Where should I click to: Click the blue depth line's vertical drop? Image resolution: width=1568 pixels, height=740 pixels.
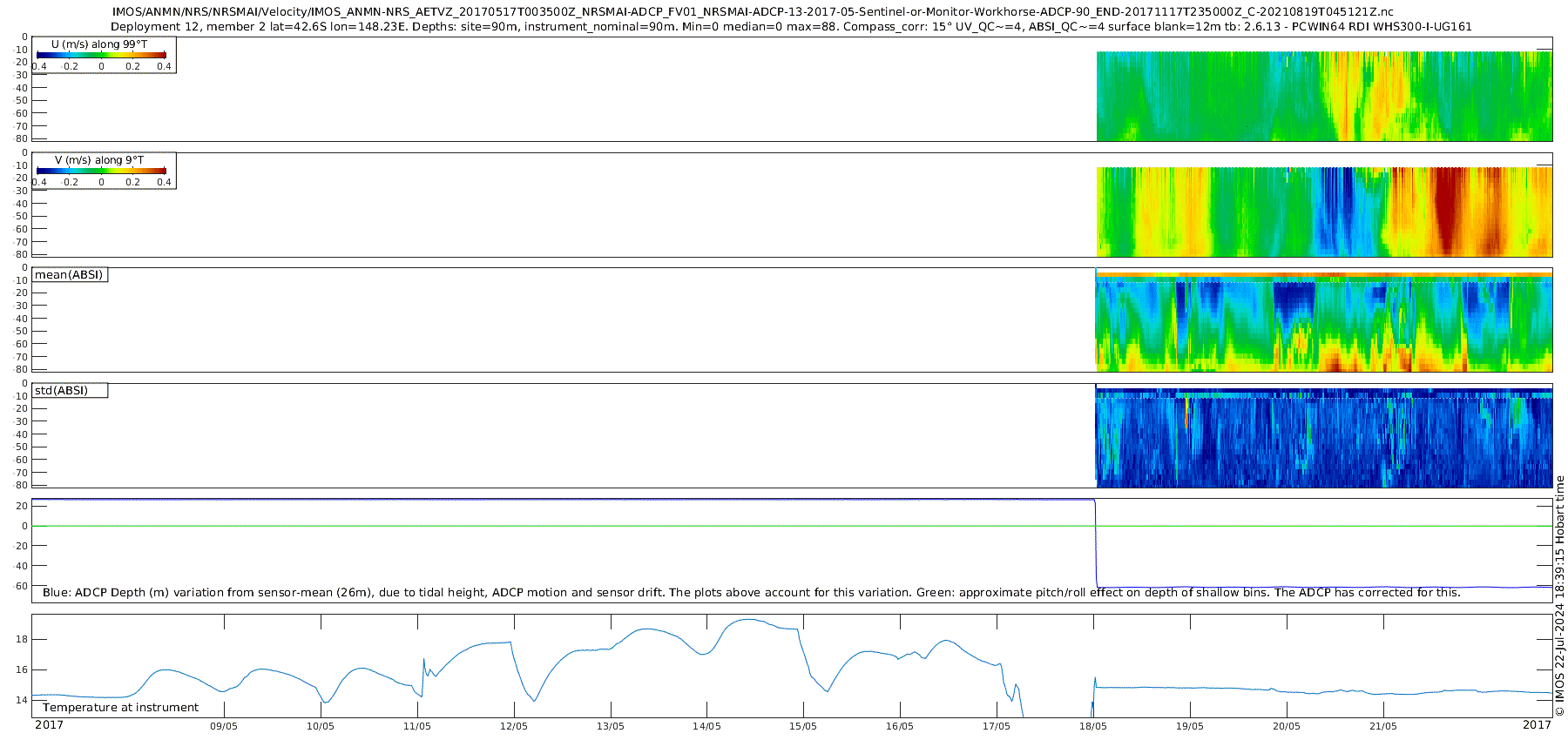click(x=1096, y=544)
